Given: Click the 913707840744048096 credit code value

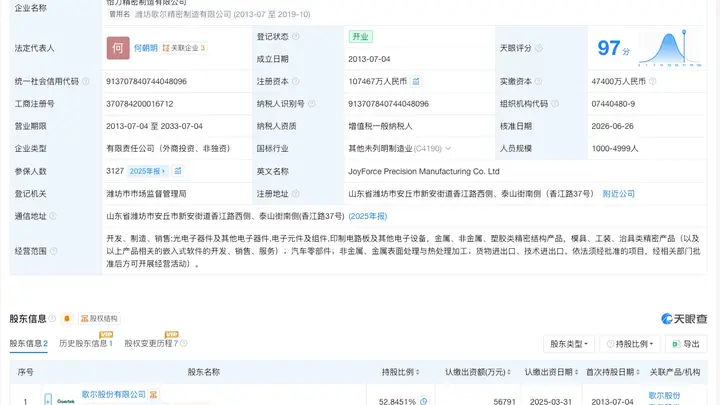Looking at the screenshot, I should coord(146,81).
